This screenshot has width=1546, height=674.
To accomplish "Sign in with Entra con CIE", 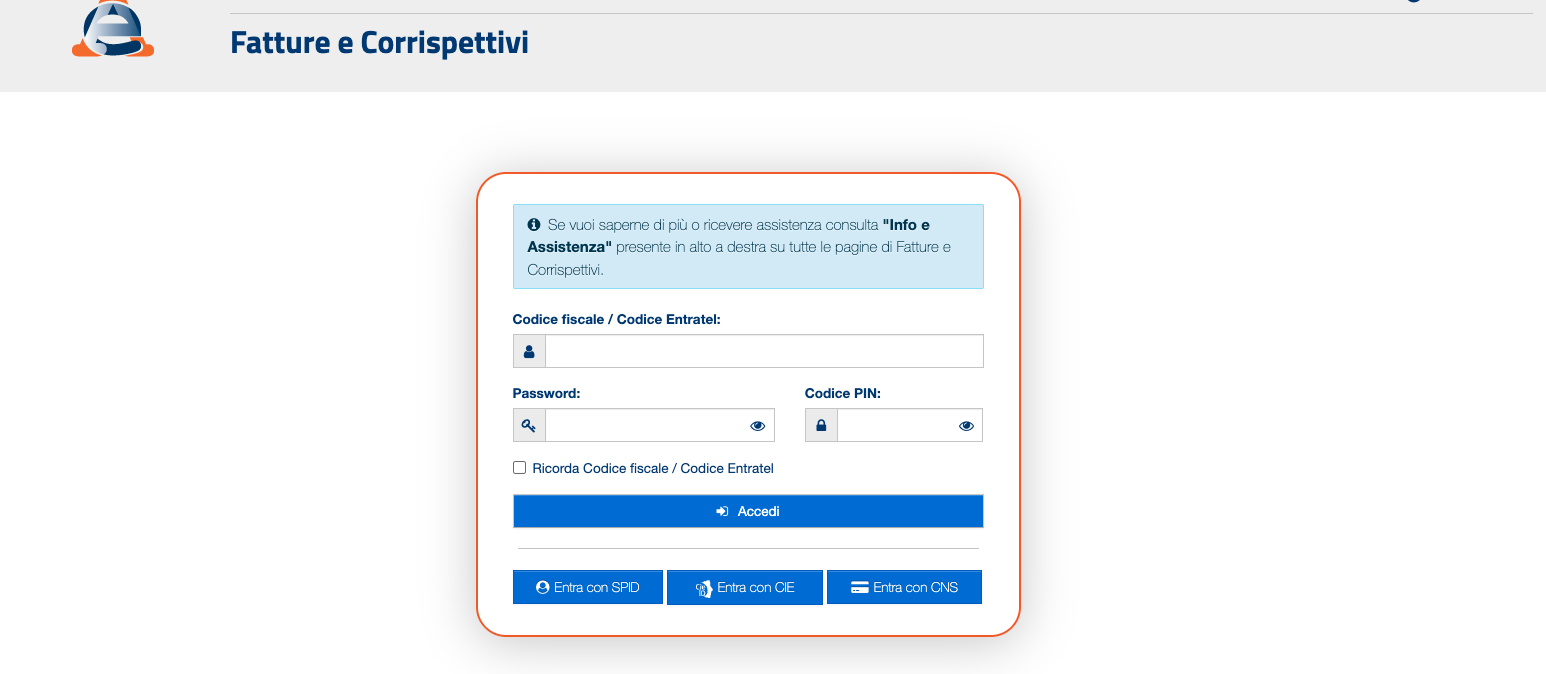I will point(744,588).
